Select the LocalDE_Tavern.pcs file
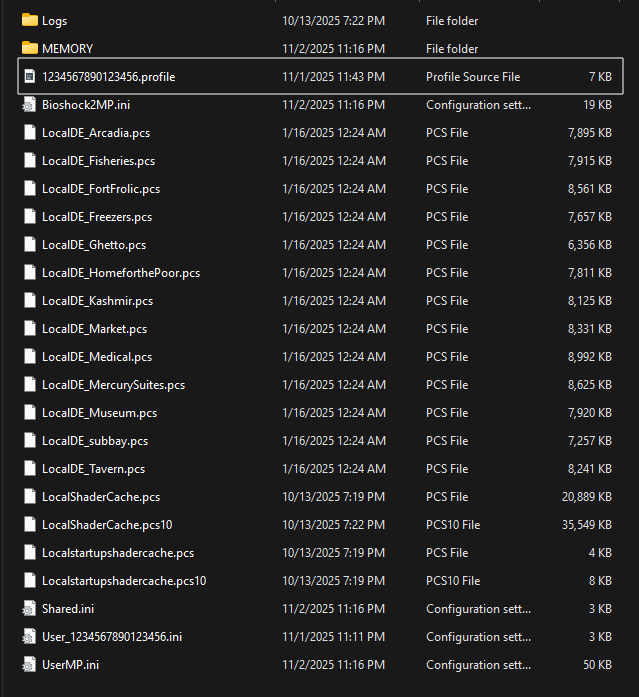The height and width of the screenshot is (697, 639). coord(93,468)
